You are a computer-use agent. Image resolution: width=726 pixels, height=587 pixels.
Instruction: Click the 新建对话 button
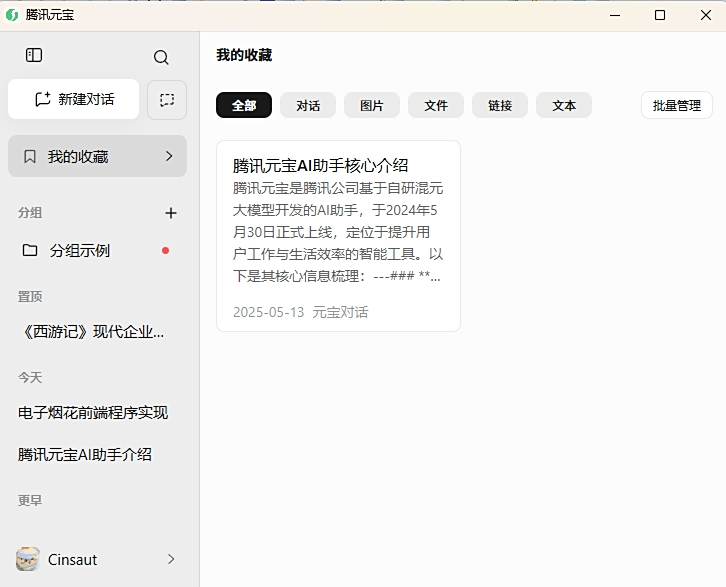(x=74, y=100)
